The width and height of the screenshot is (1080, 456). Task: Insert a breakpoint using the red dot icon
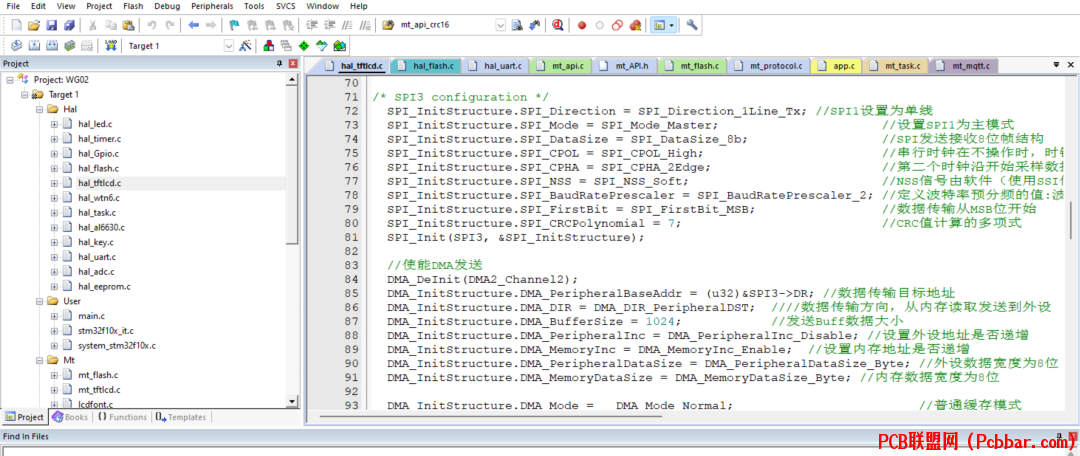pos(581,25)
